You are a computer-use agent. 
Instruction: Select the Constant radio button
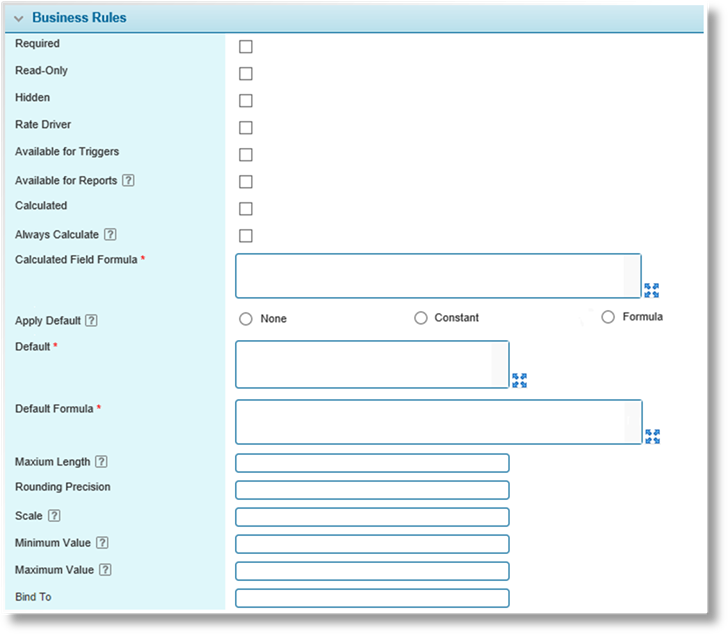pos(421,318)
